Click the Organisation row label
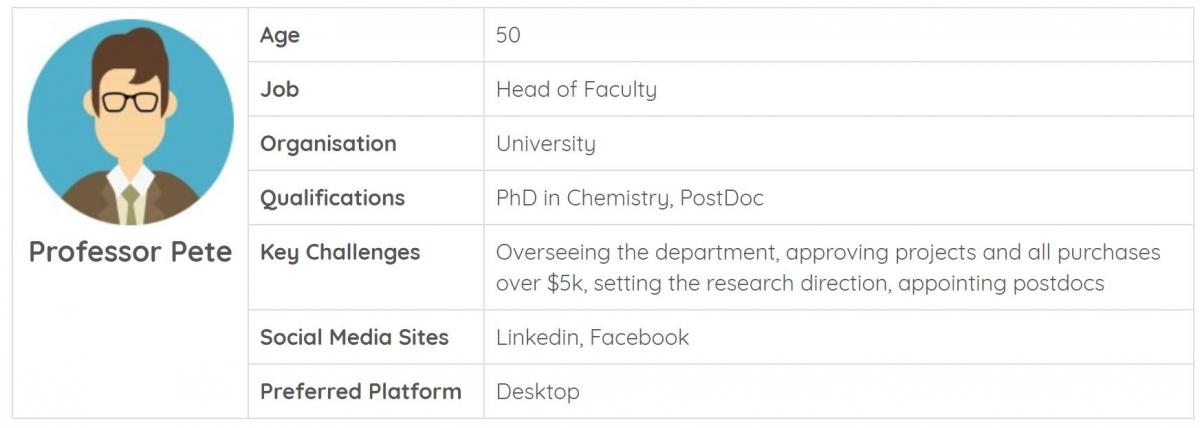 tap(328, 143)
